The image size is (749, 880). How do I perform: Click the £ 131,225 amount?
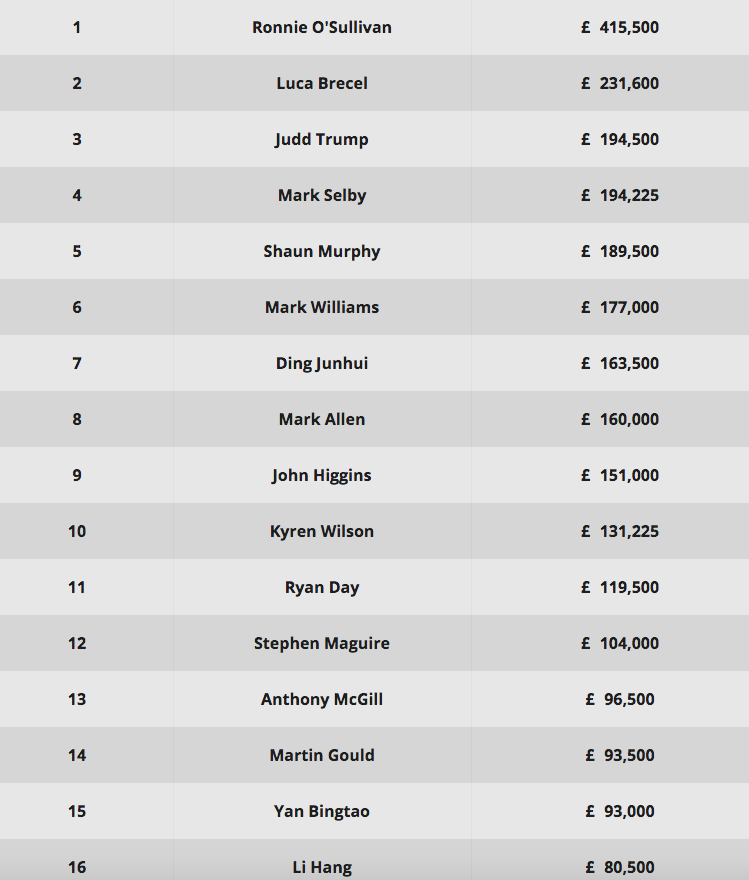pyautogui.click(x=620, y=531)
